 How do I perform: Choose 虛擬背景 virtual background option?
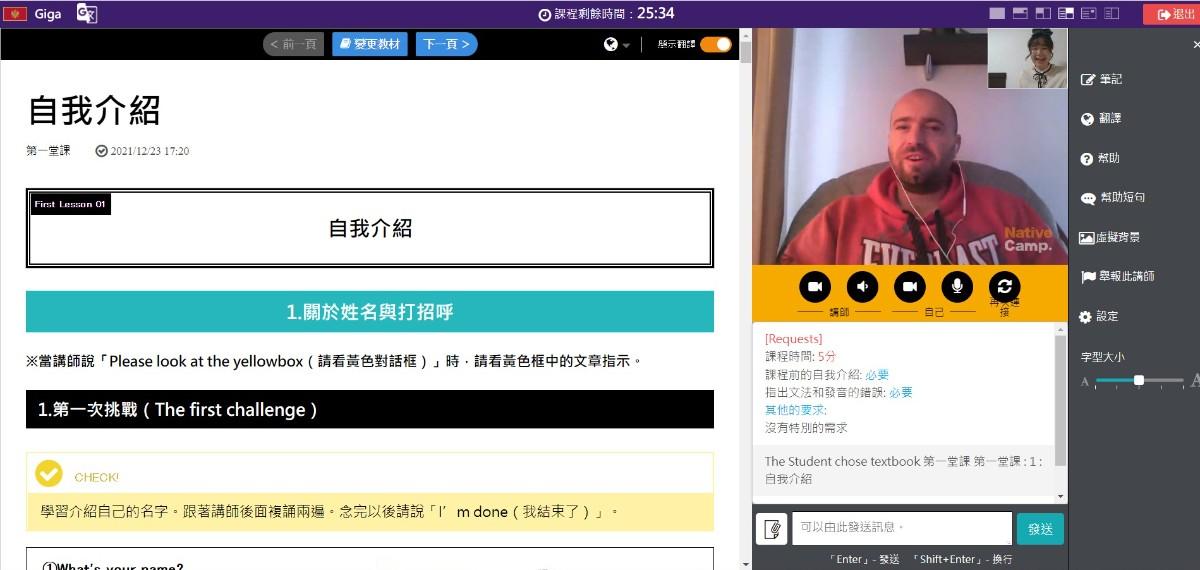tap(1110, 238)
